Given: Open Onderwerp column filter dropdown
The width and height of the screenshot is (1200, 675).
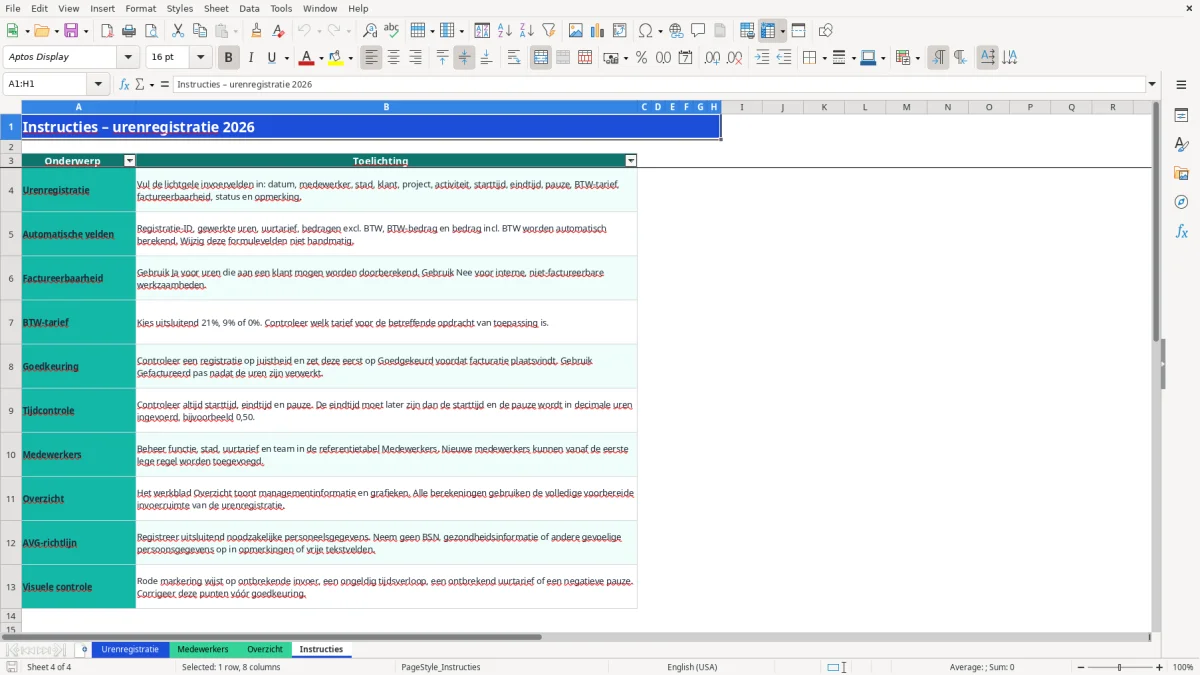Looking at the screenshot, I should 129,160.
